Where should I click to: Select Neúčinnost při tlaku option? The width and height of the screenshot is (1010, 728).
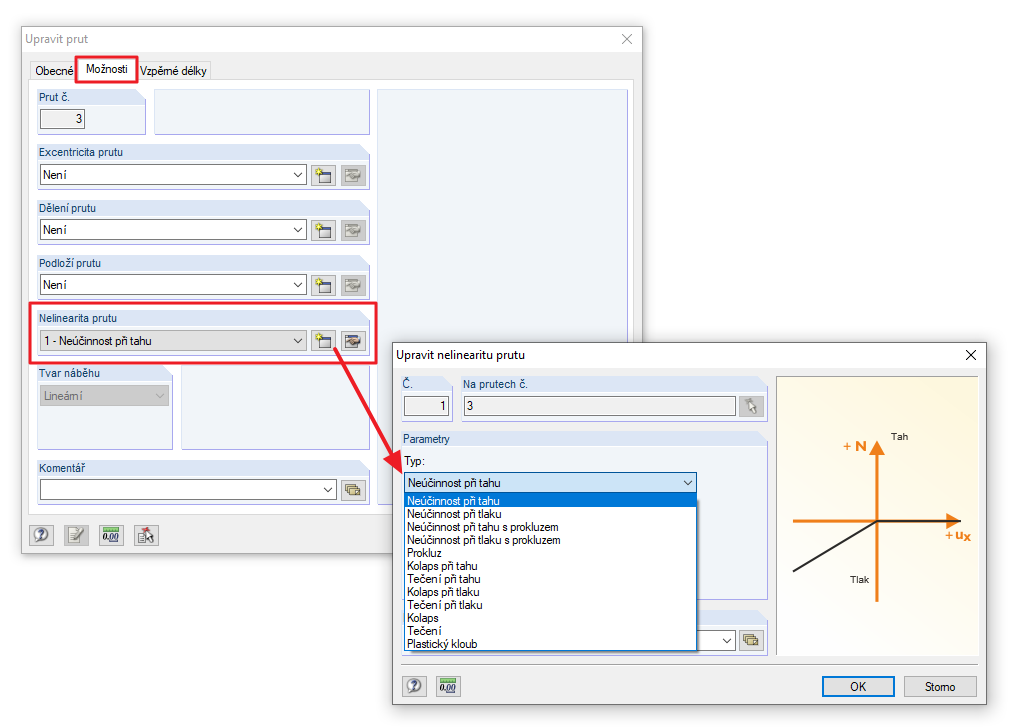tap(551, 514)
